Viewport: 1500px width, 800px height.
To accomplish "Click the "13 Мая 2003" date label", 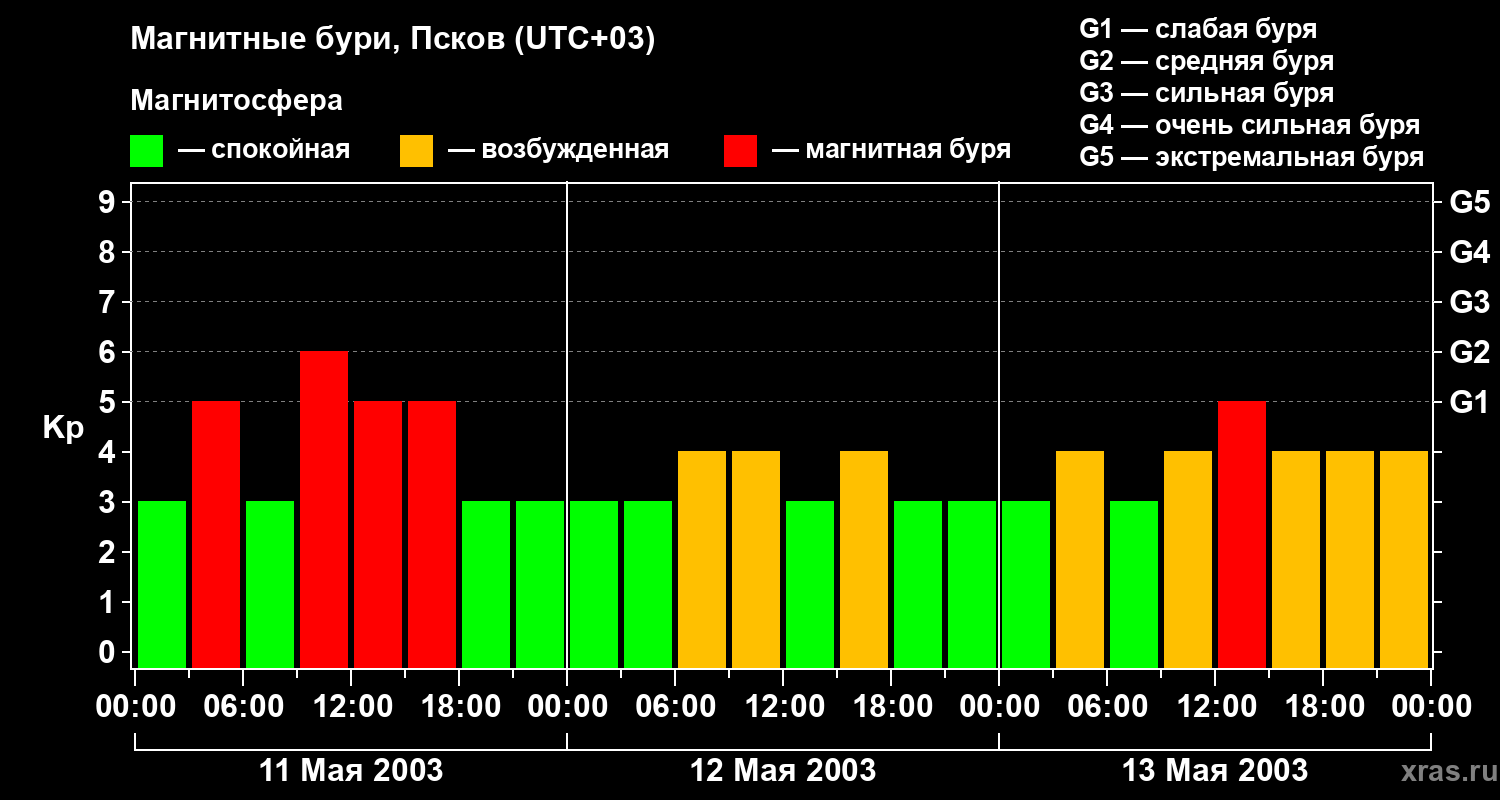I will [1215, 770].
